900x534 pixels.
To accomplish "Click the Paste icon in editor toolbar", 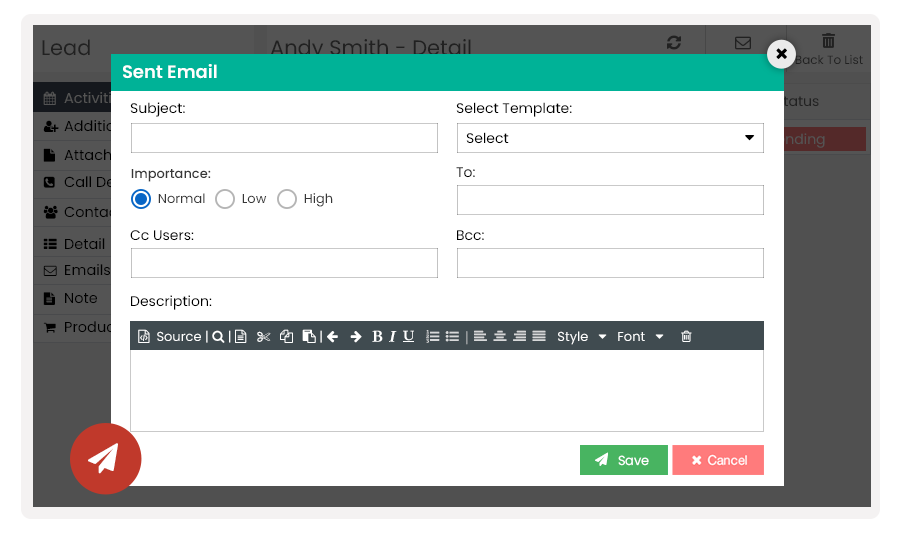I will 309,336.
